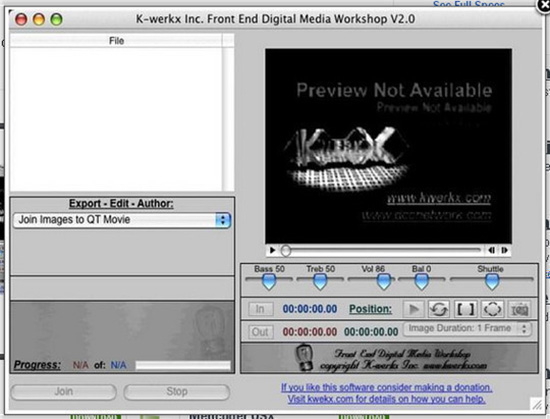Open the Image Duration 1 Frame dropdown
Screen dimensions: 550x419
pos(467,329)
